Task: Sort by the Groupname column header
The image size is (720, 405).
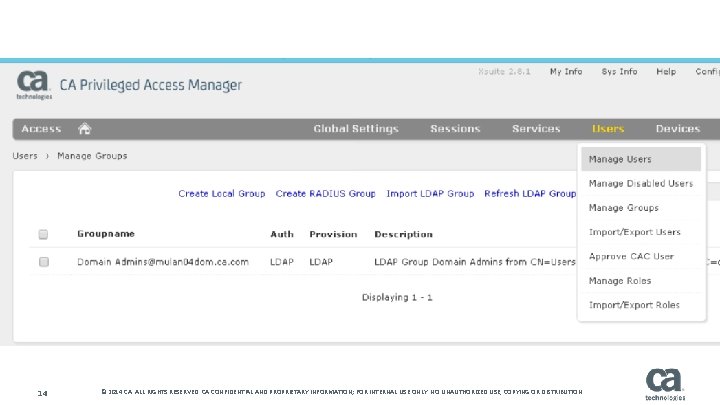Action: coord(106,234)
